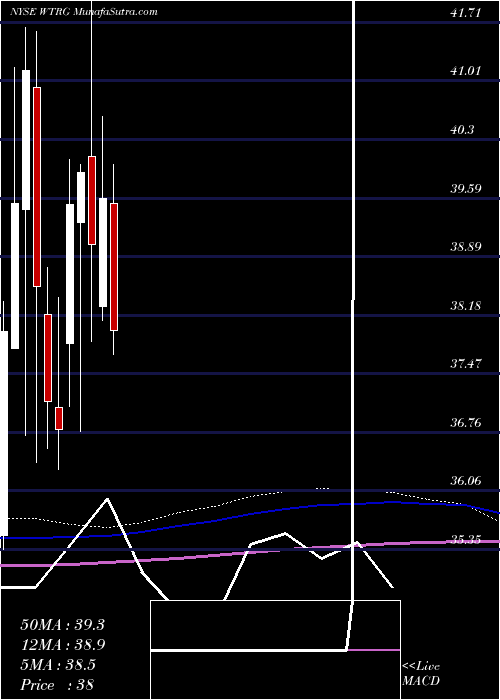The height and width of the screenshot is (700, 500).
Task: Click the 50MA : 39.3 readout
Action: point(62,625)
